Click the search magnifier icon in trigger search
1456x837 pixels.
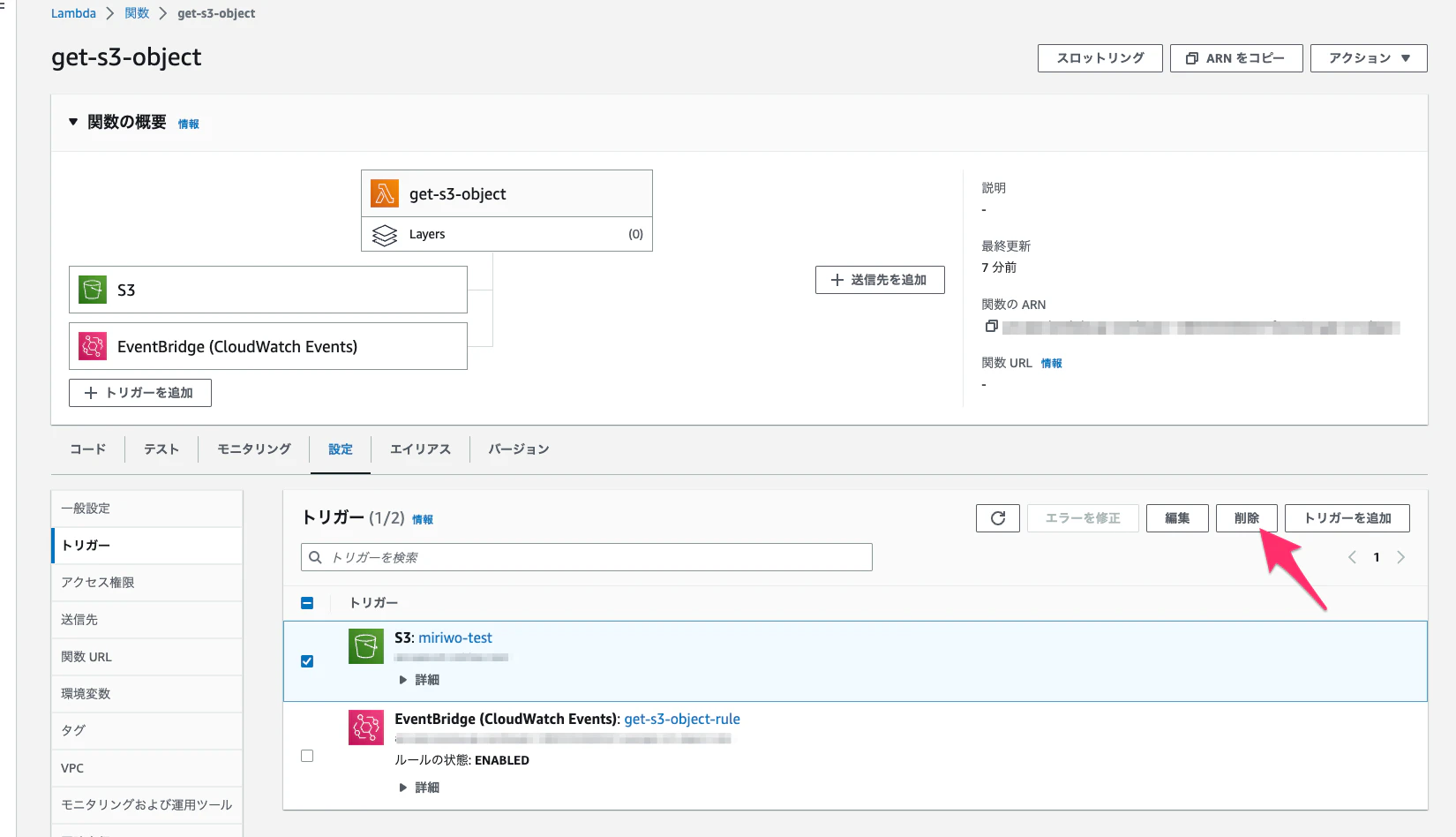point(315,557)
